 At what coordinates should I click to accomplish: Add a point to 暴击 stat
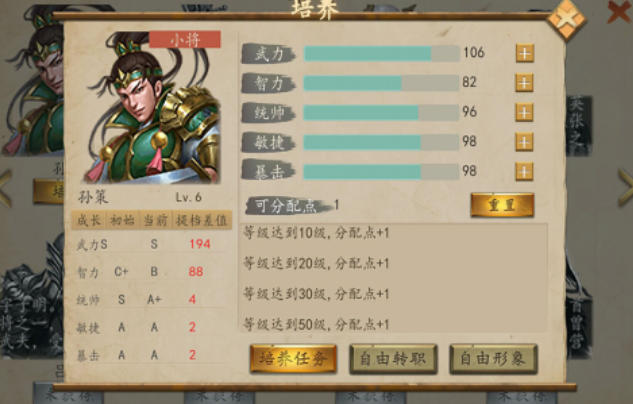(x=524, y=172)
